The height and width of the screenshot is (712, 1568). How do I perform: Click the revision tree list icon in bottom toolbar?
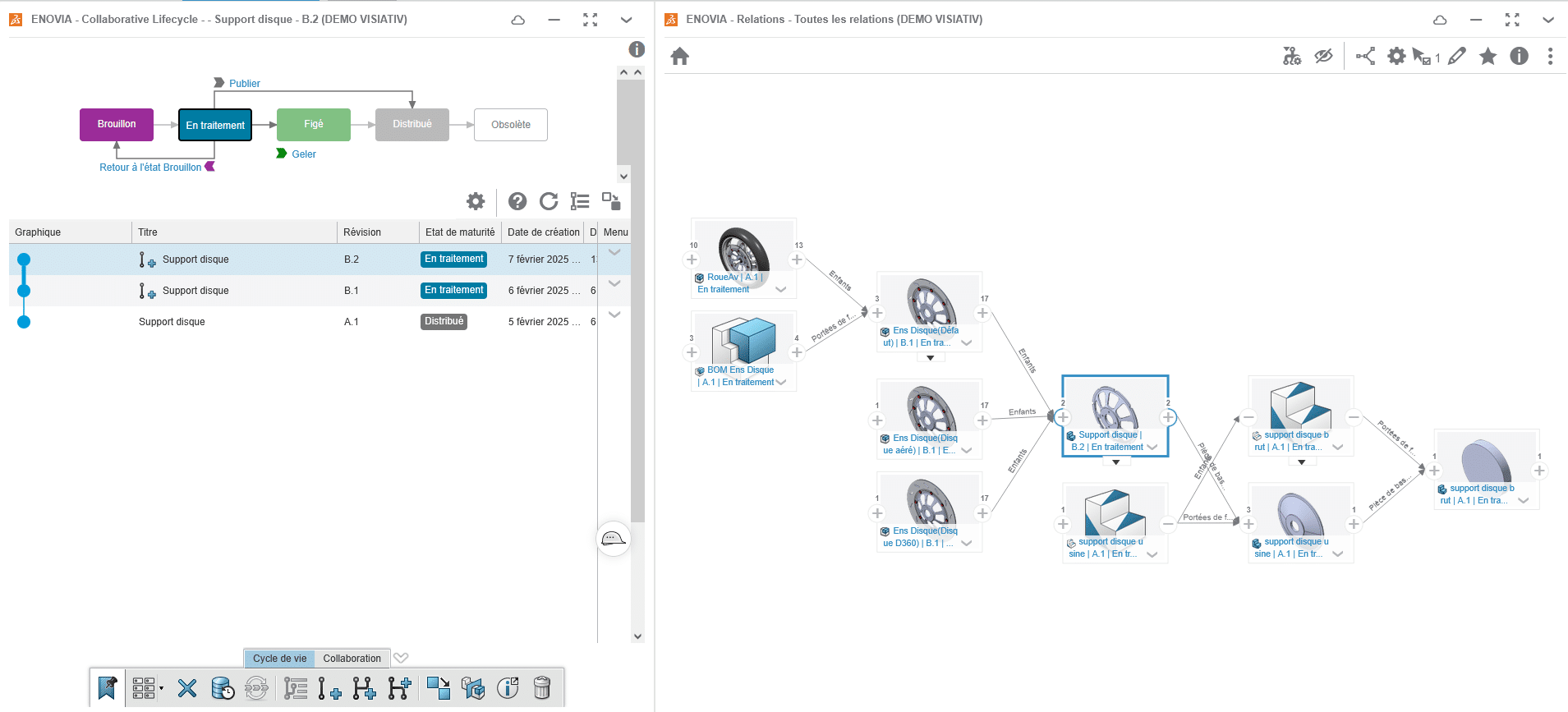tap(296, 688)
